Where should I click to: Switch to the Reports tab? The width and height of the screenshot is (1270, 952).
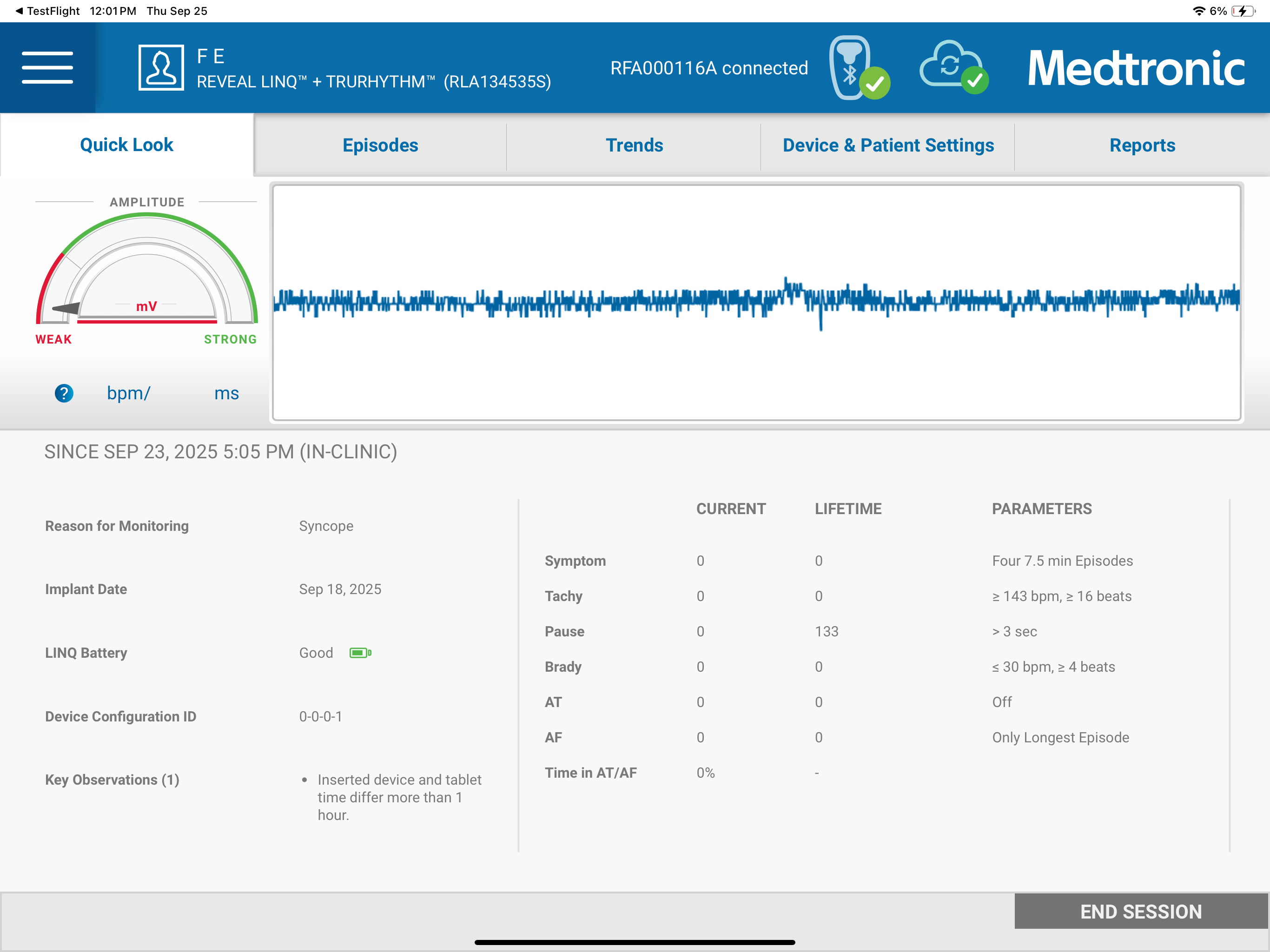pyautogui.click(x=1142, y=145)
